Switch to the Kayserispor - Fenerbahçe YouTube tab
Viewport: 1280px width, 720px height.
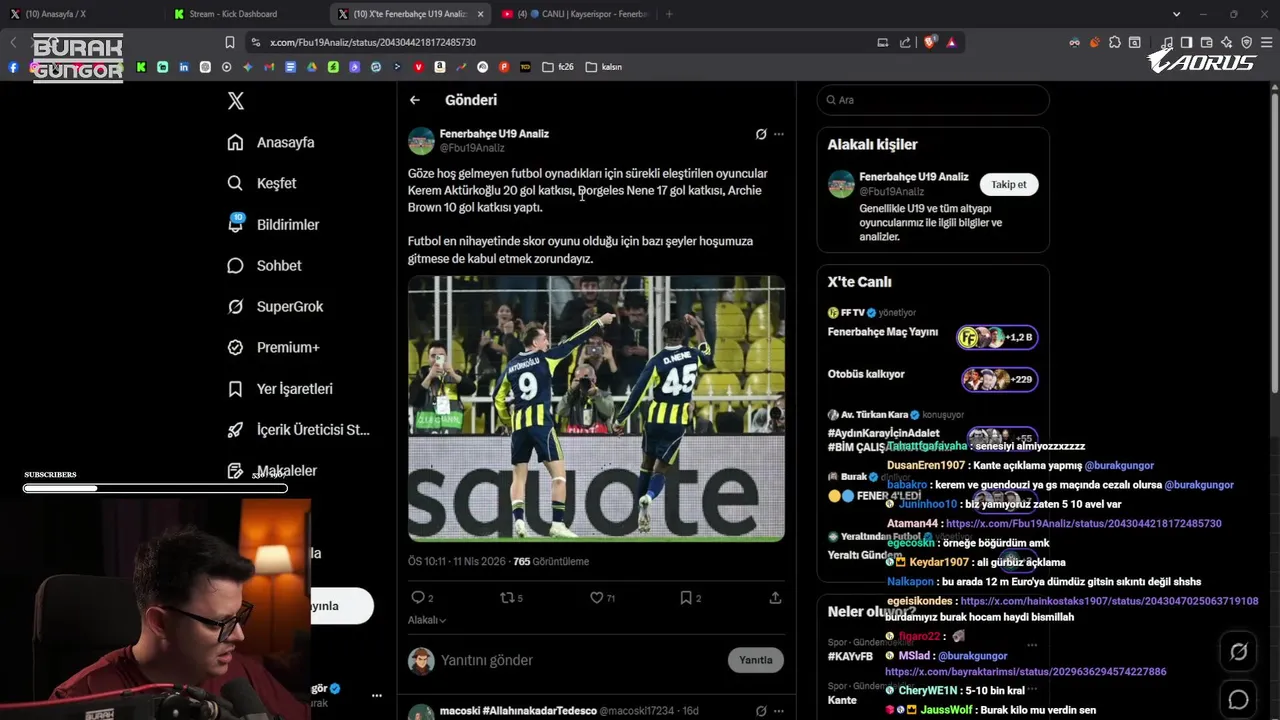point(575,14)
